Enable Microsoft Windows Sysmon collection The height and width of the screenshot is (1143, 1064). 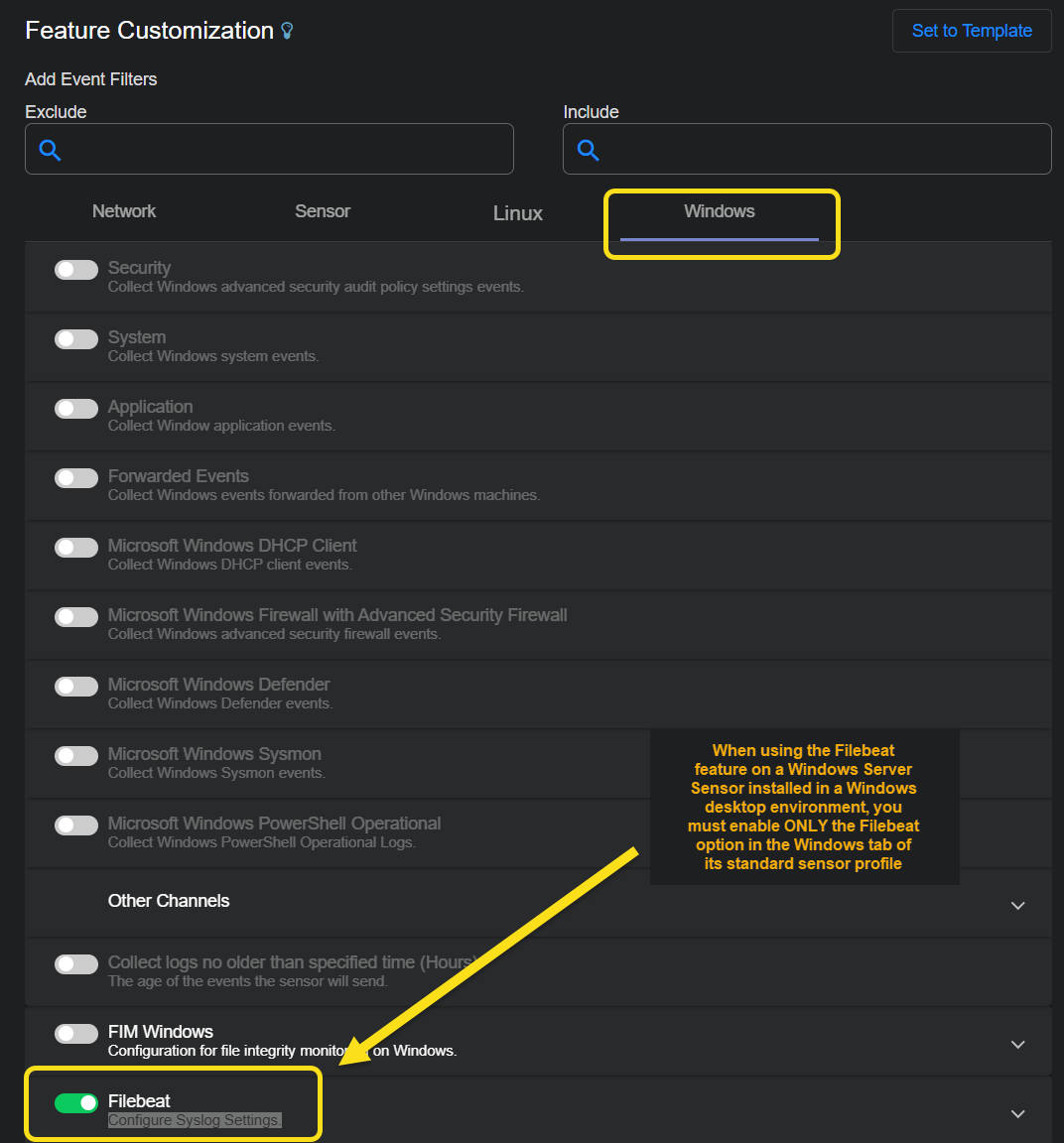point(76,756)
